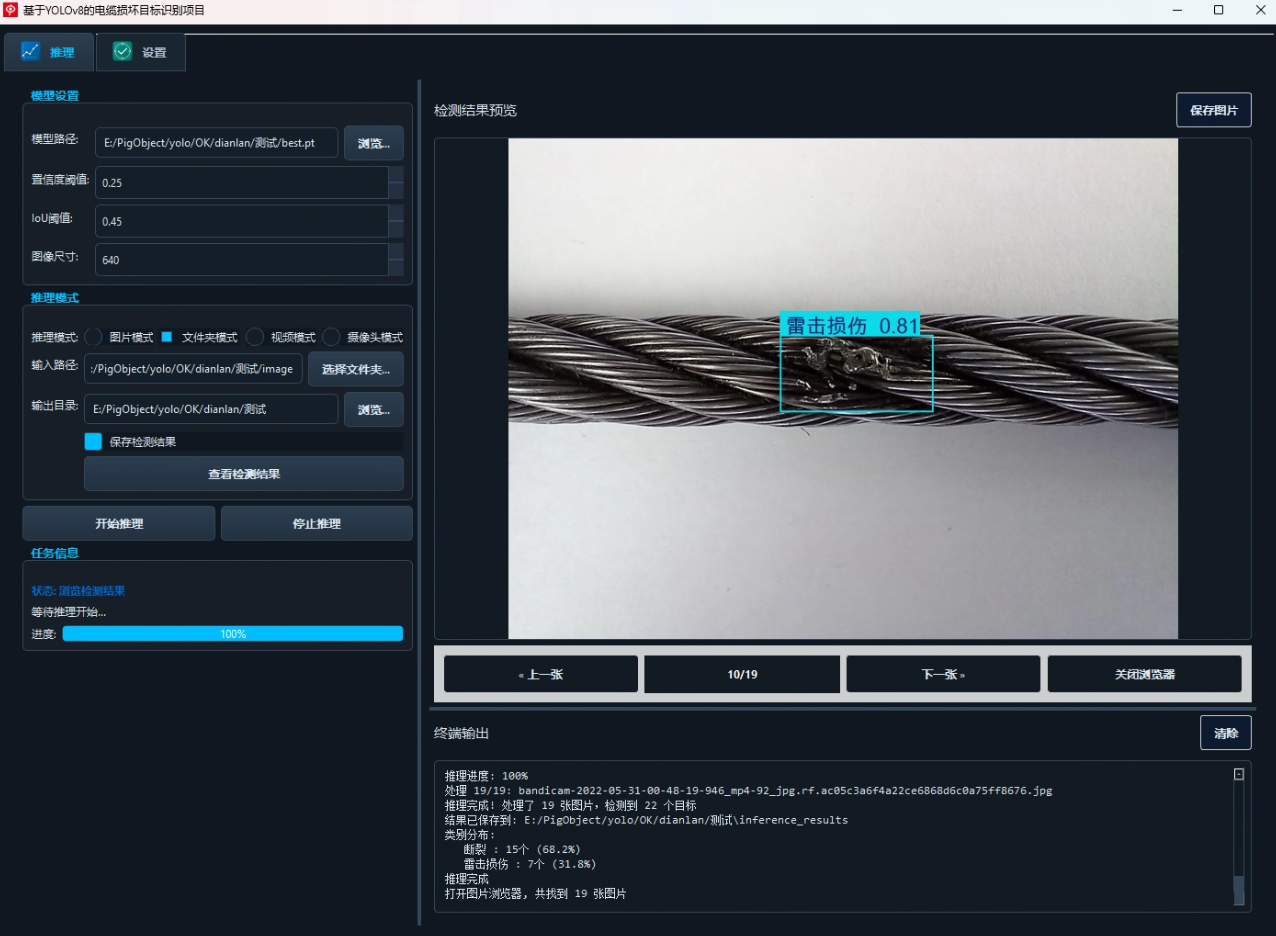
Task: Click the 终端输出 heading
Action: (461, 733)
